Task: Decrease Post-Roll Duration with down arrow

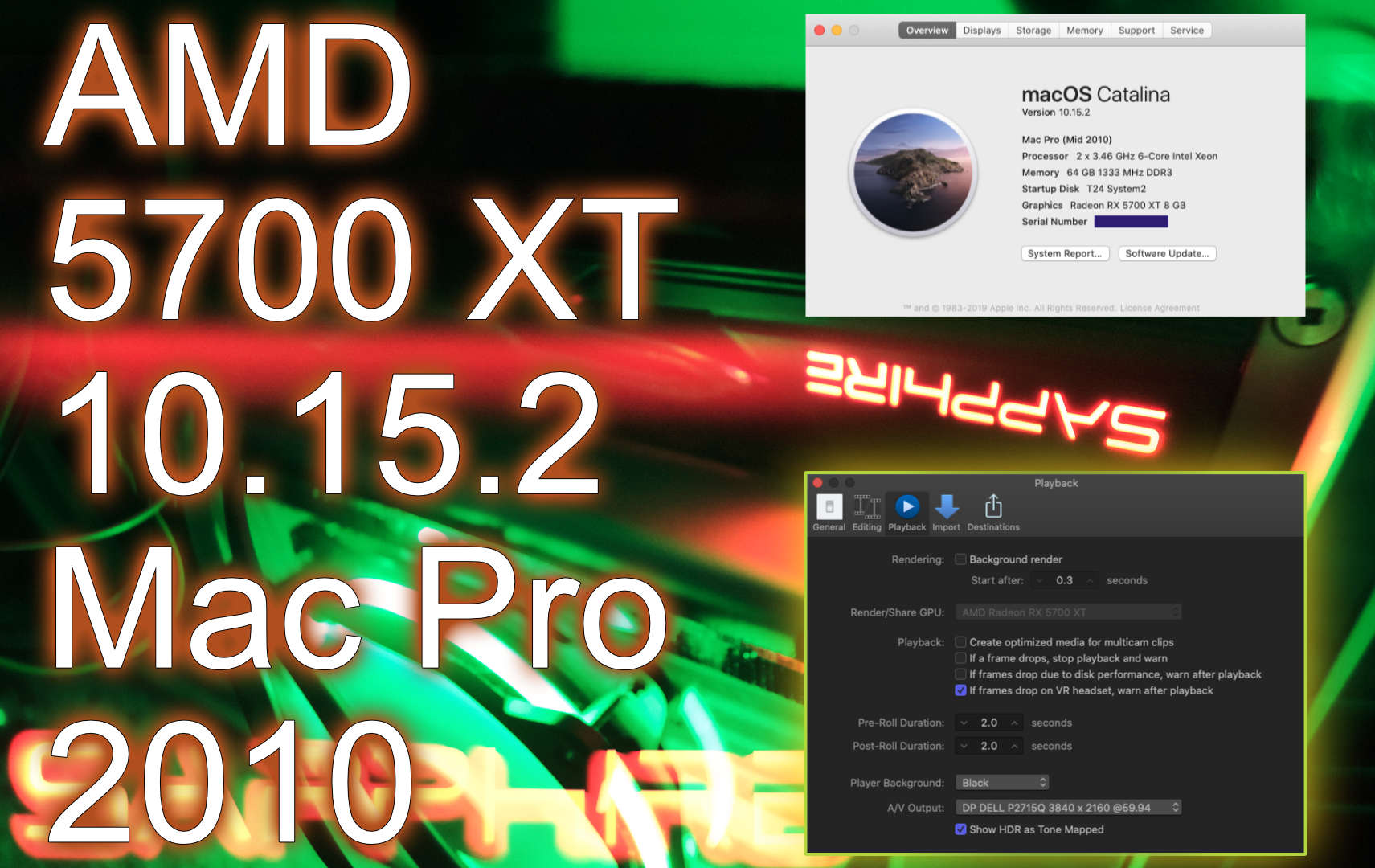Action: coord(964,746)
